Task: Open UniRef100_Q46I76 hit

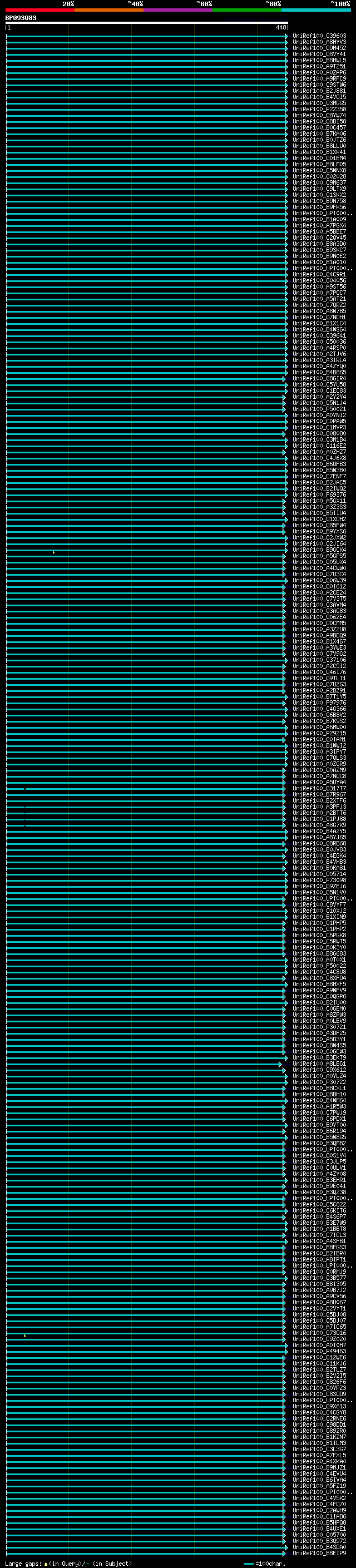Action: (x=319, y=672)
